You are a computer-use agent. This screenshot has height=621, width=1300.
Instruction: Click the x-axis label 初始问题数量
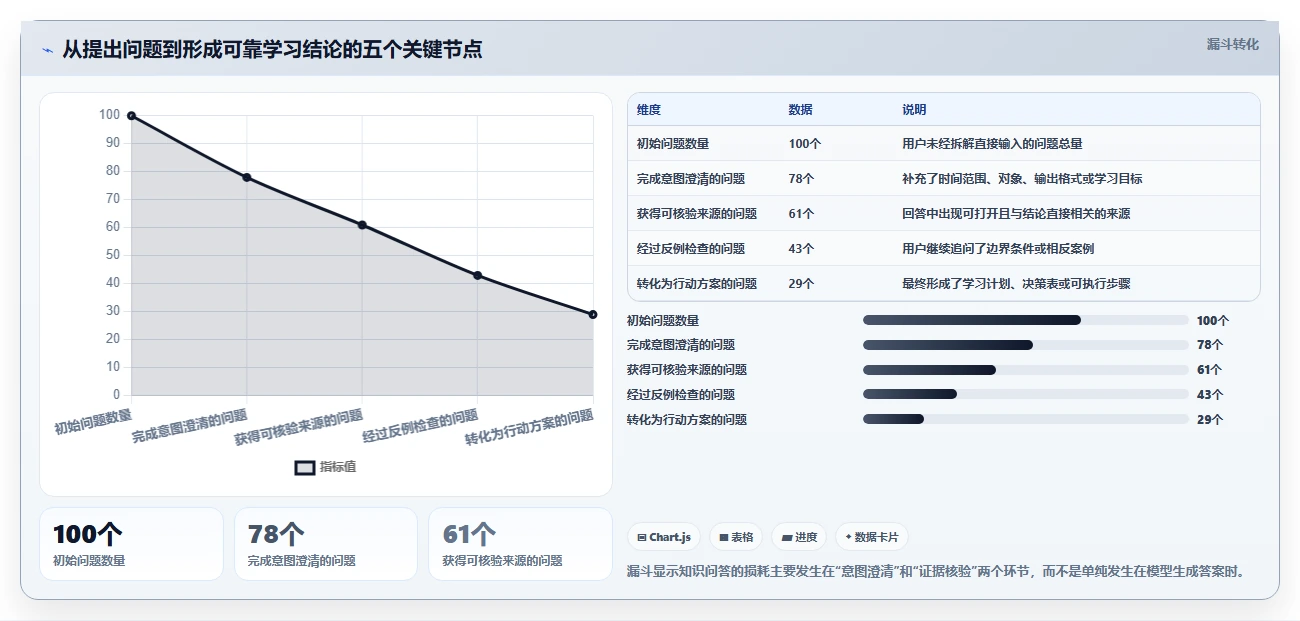pos(93,421)
